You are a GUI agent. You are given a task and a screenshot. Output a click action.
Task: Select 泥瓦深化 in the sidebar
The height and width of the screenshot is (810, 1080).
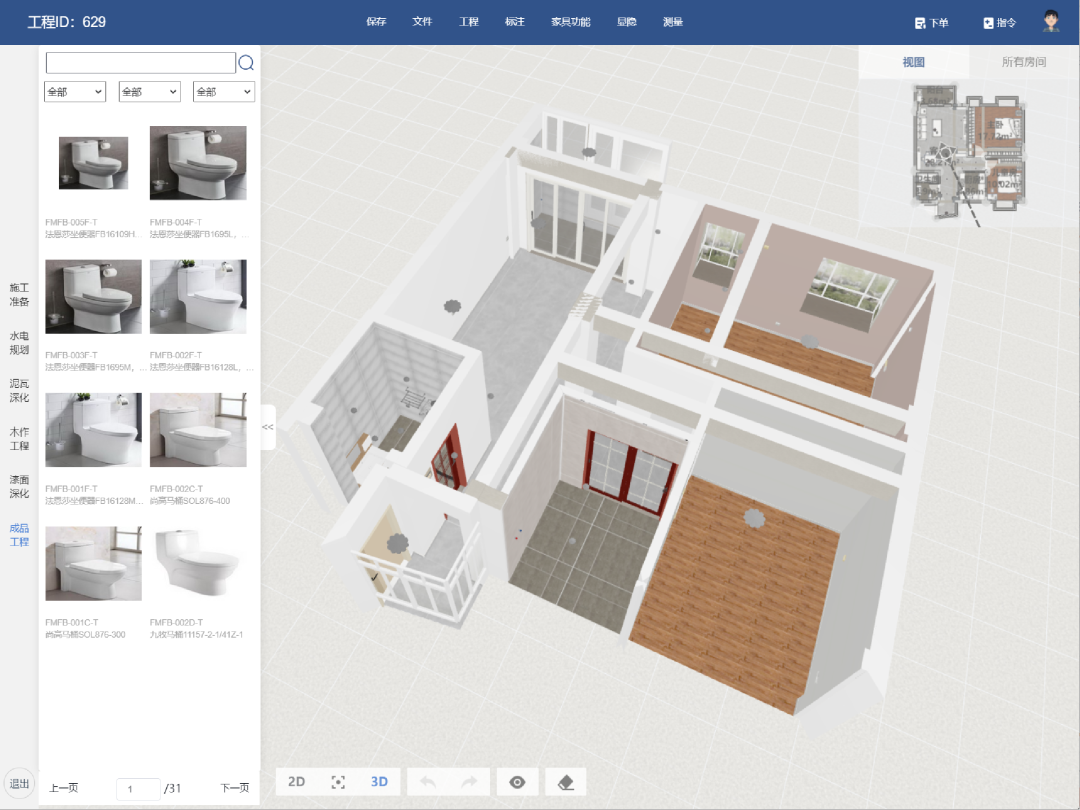(19, 391)
